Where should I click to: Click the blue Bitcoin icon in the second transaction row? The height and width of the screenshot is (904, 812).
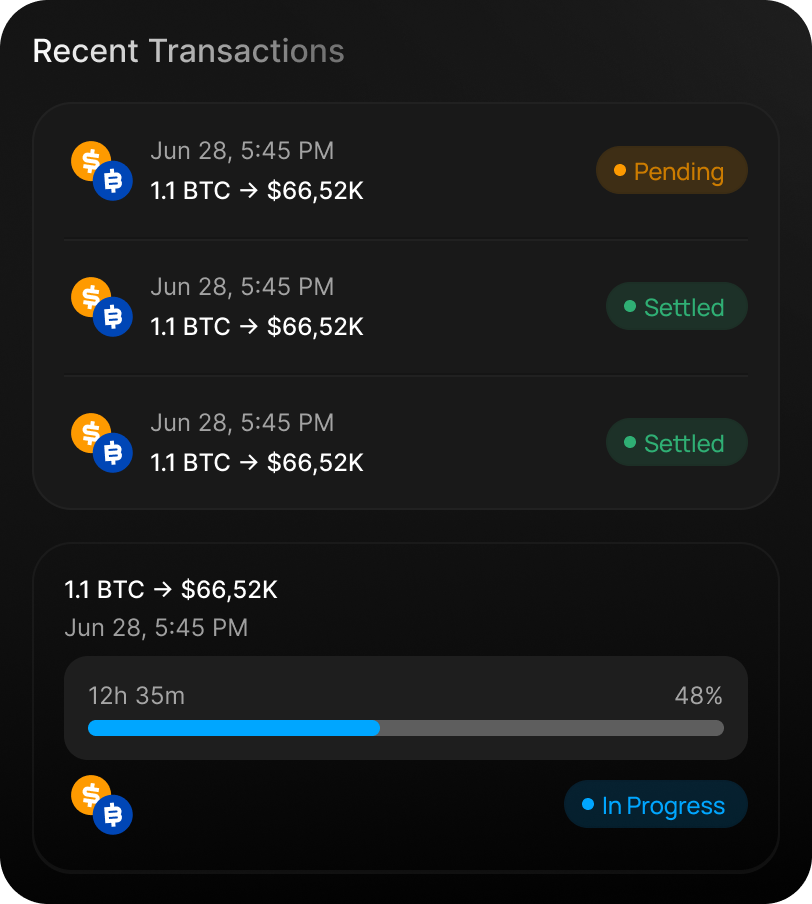(114, 317)
